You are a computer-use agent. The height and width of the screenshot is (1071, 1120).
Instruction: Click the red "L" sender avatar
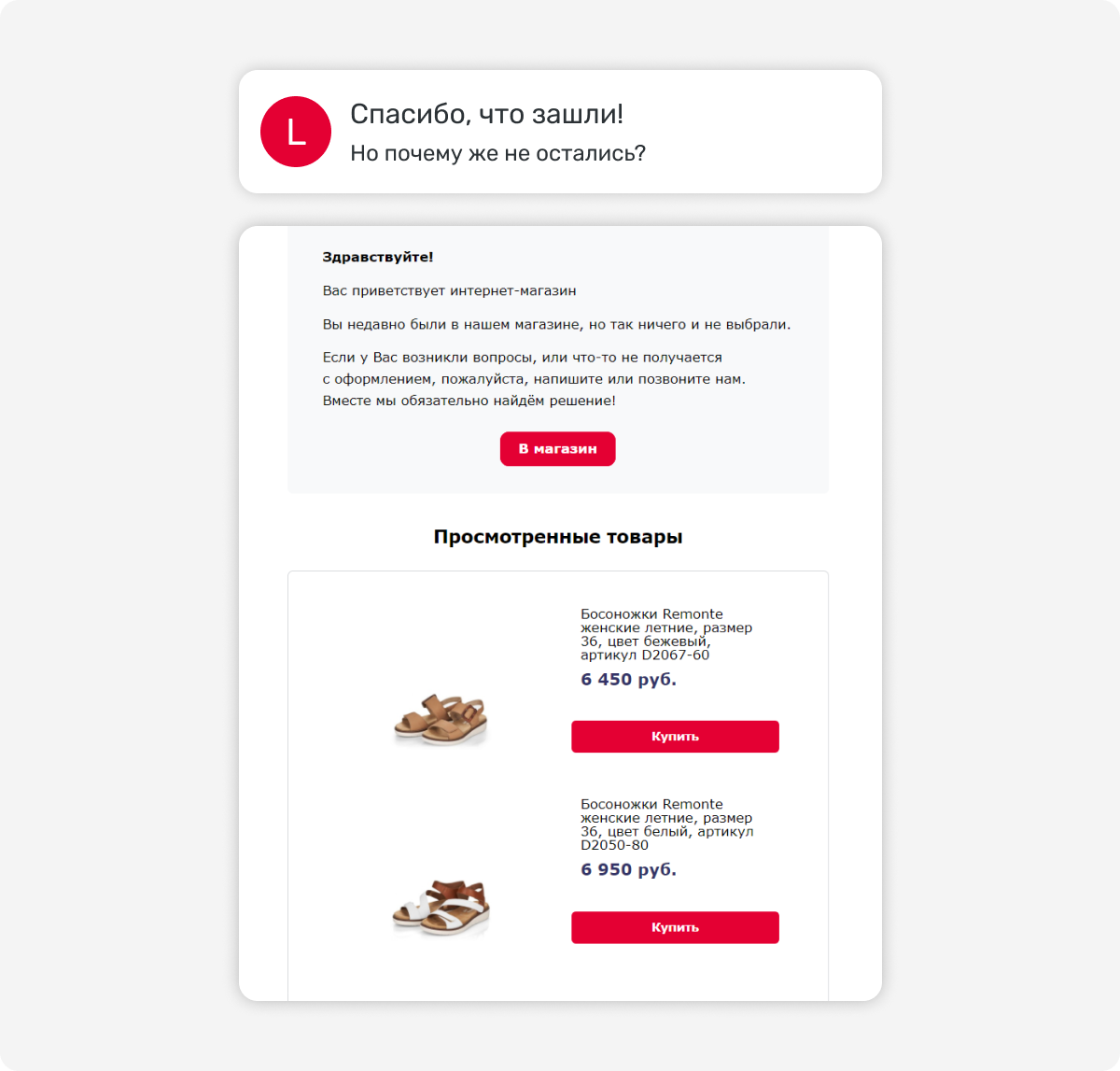coord(295,132)
